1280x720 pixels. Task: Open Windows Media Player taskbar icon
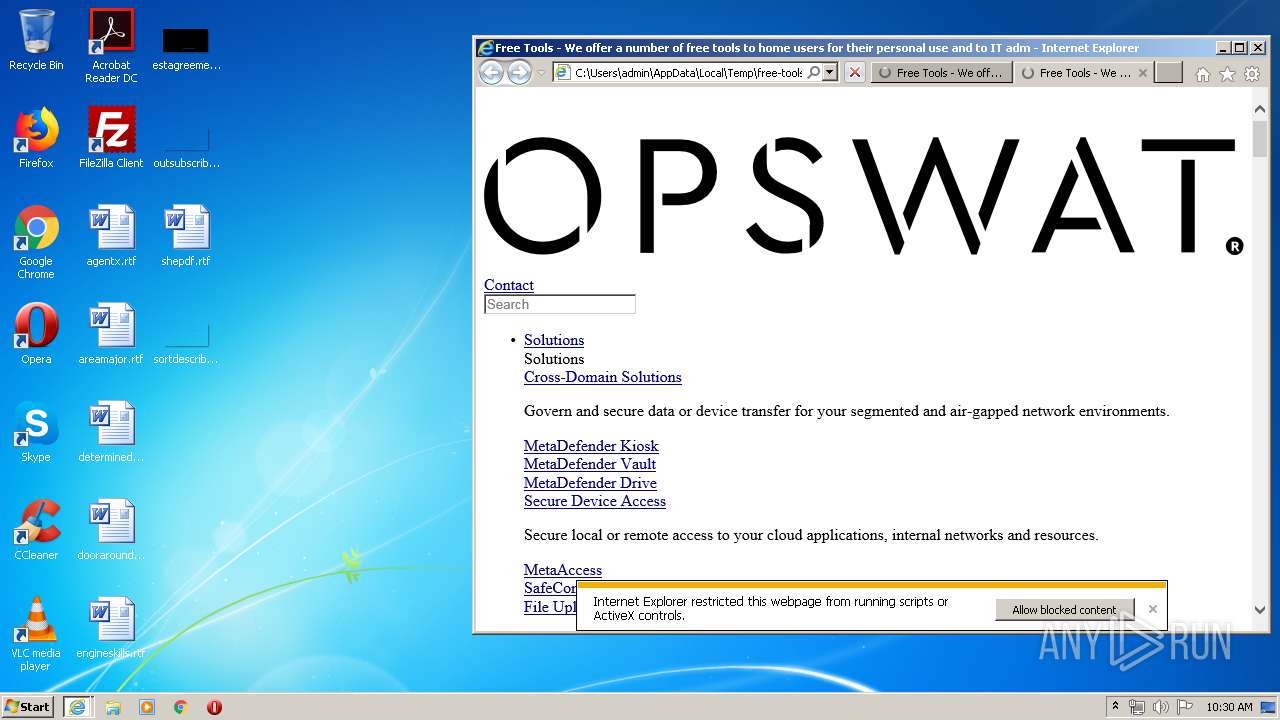point(146,706)
